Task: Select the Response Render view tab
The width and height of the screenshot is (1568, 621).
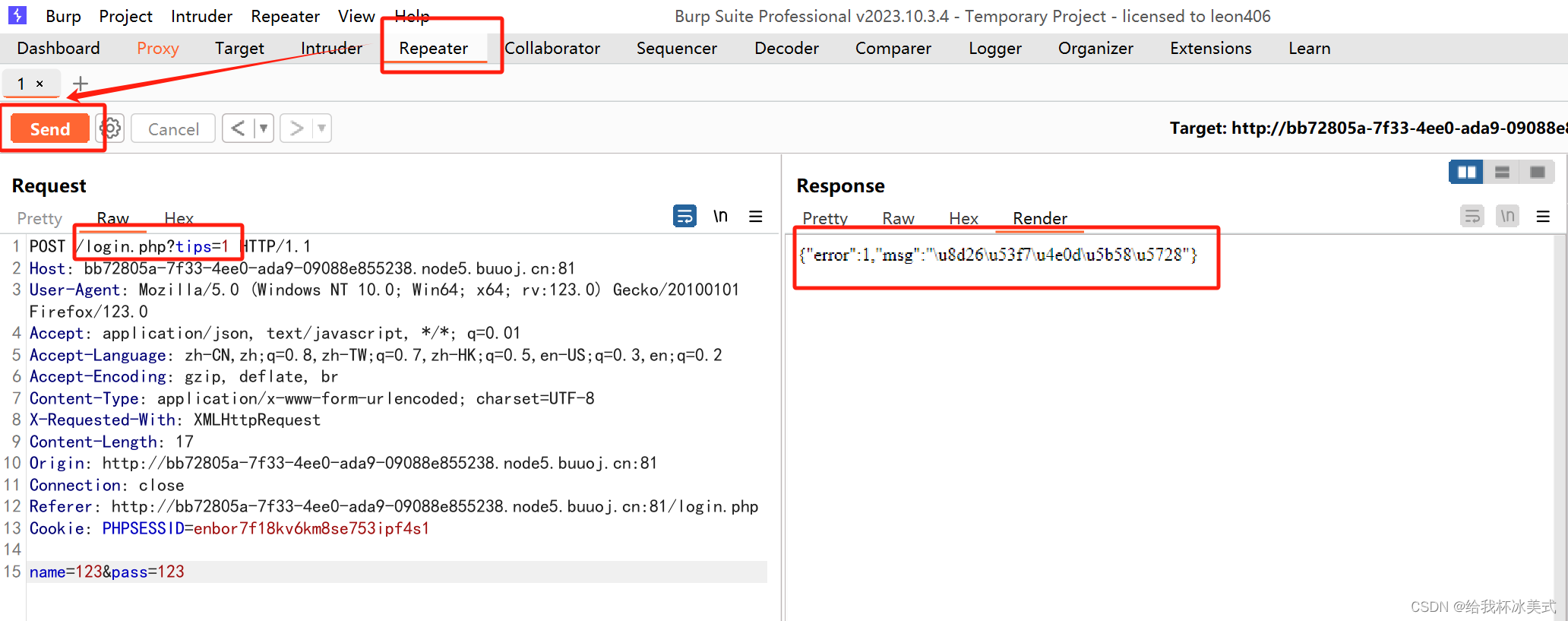Action: pyautogui.click(x=1040, y=218)
